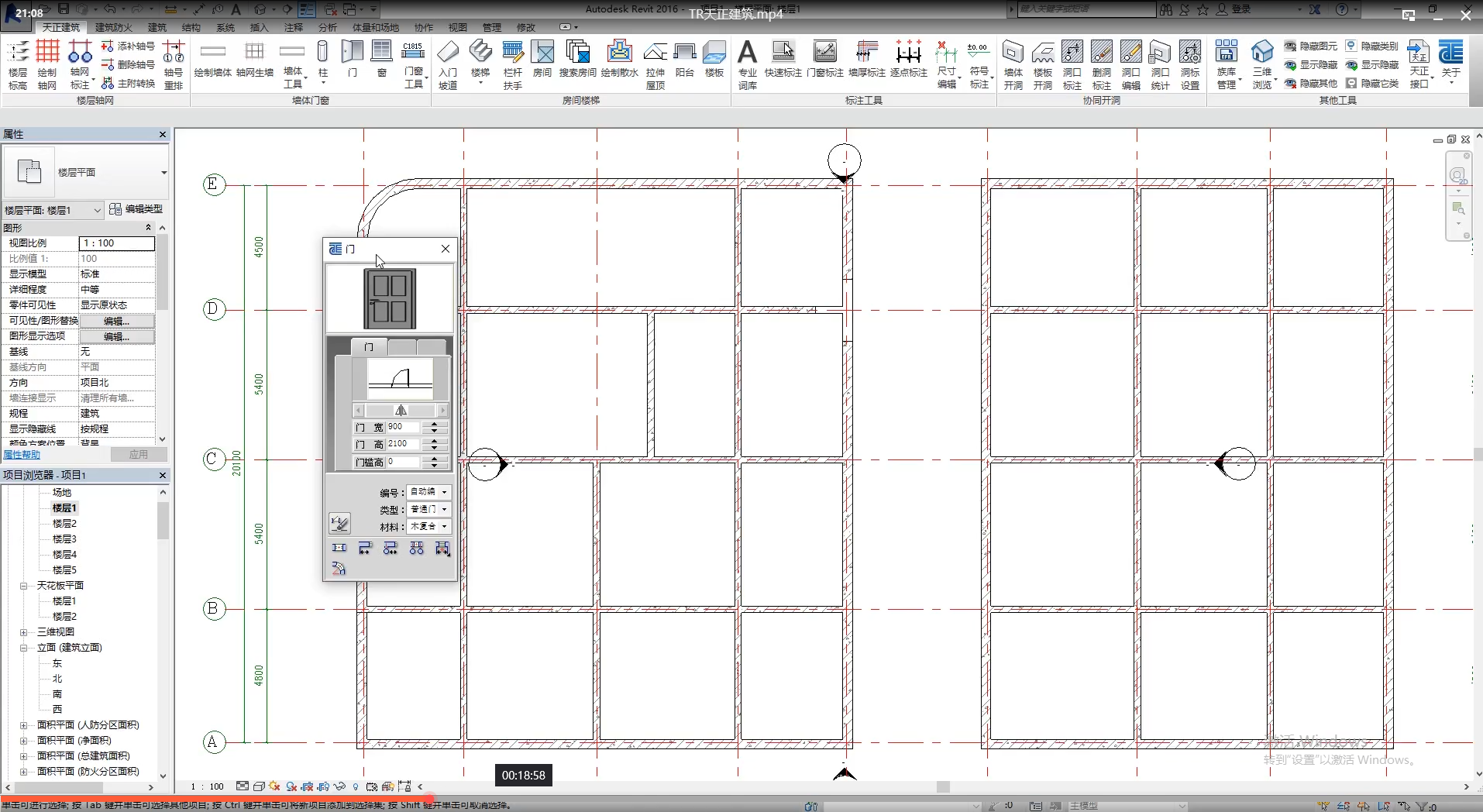Click the 属性帮助 properties help link
The image size is (1483, 812).
[22, 455]
